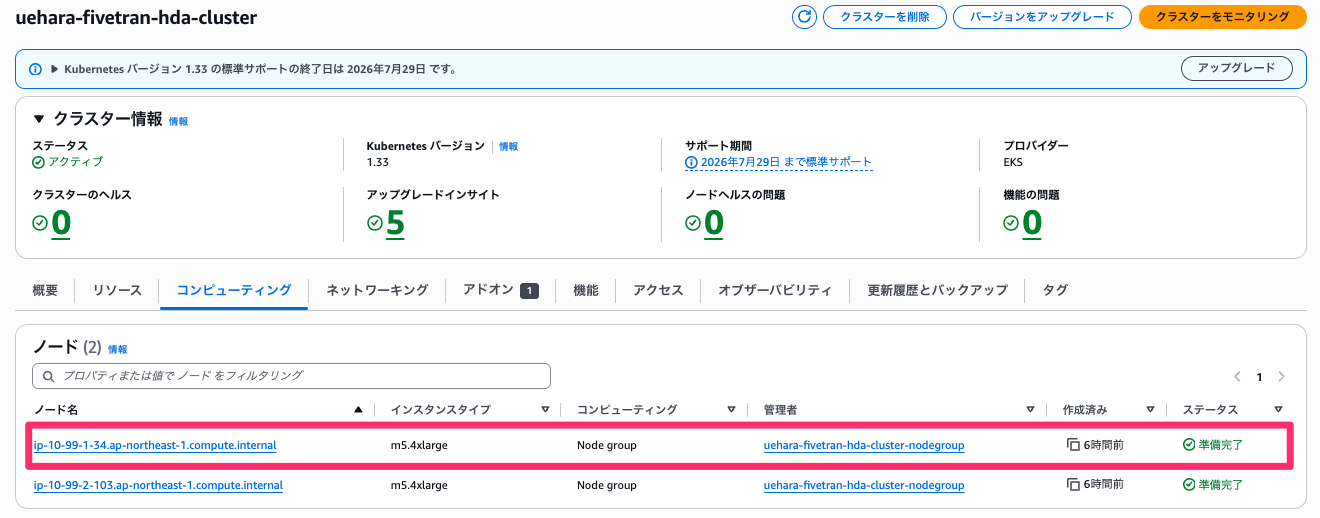Click the previous page arrow in node pagination
1320x518 pixels.
coord(1237,377)
